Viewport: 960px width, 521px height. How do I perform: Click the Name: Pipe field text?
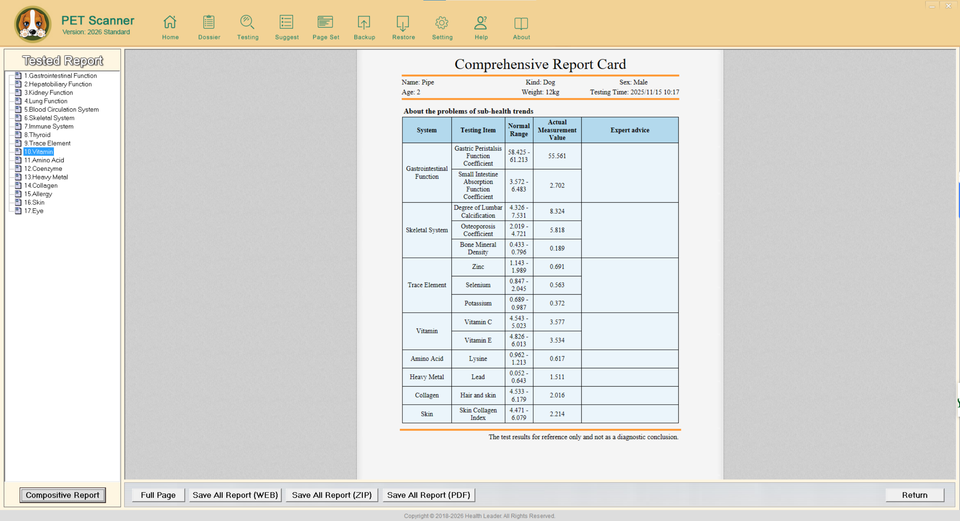point(418,82)
